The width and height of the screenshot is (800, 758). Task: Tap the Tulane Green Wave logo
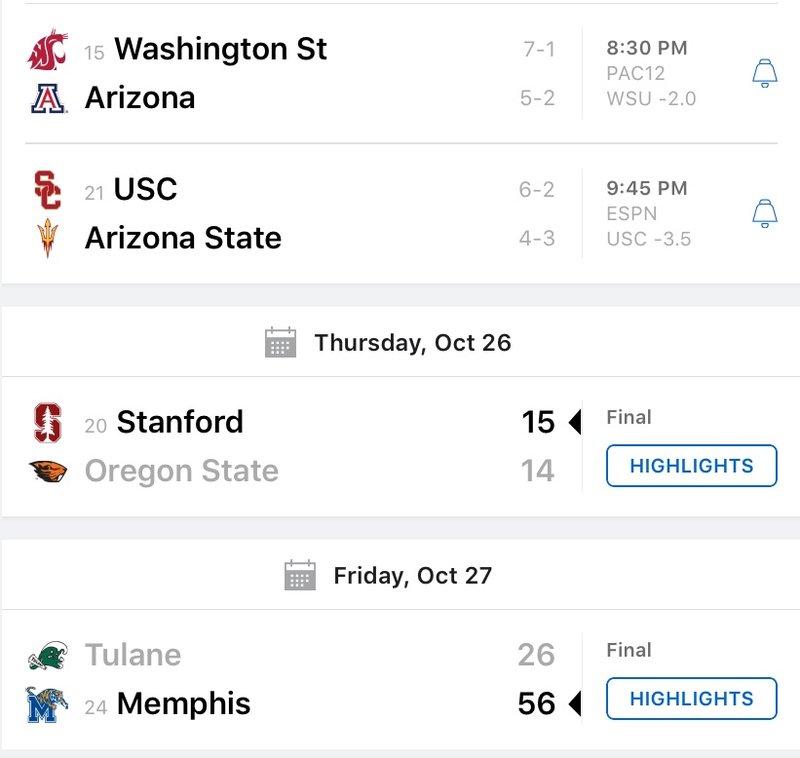tap(47, 655)
